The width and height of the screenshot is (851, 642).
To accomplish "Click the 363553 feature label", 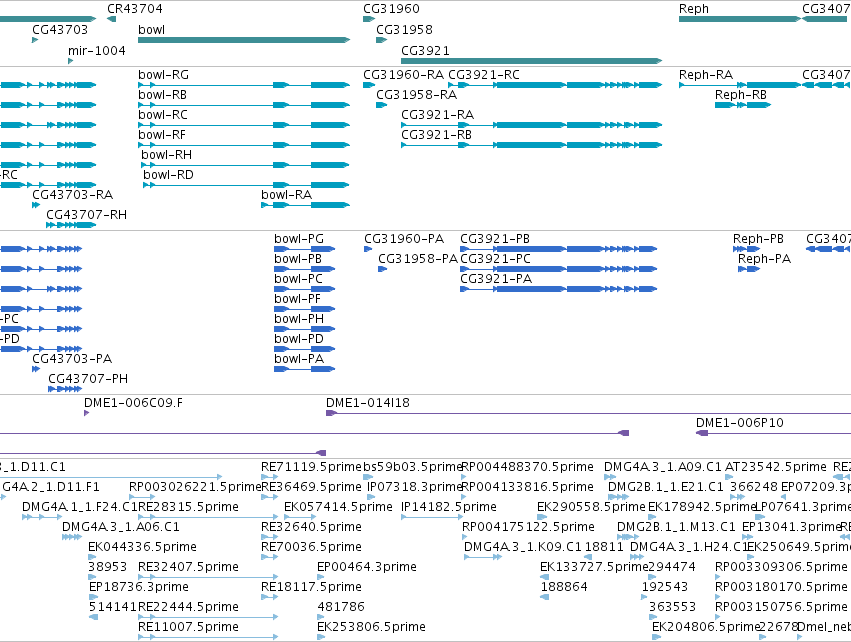I will click(672, 607).
